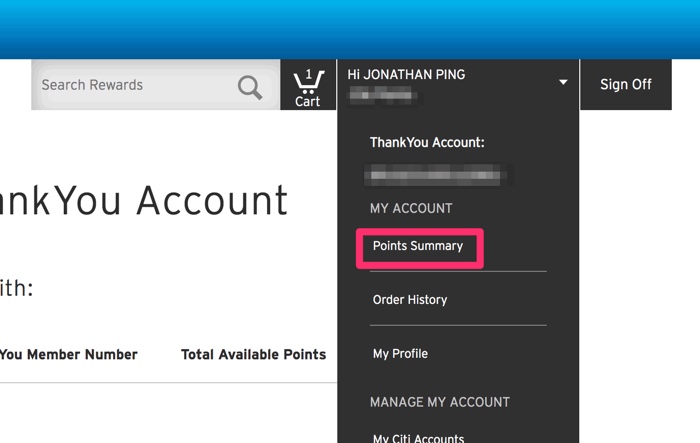This screenshot has height=443, width=700.
Task: Click the Member Number column header
Action: click(68, 354)
